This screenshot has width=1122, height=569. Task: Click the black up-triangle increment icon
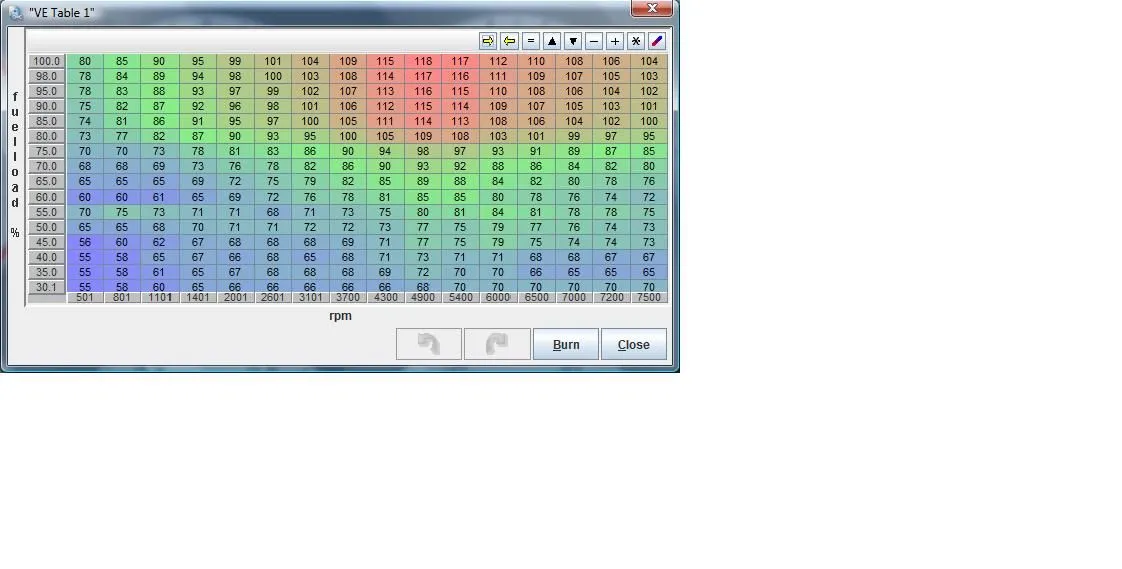551,41
